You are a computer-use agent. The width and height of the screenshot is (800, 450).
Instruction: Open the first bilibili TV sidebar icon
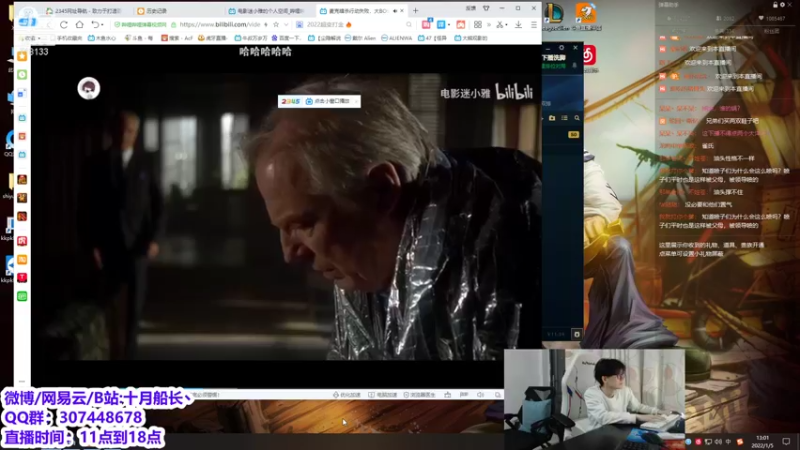pyautogui.click(x=22, y=118)
